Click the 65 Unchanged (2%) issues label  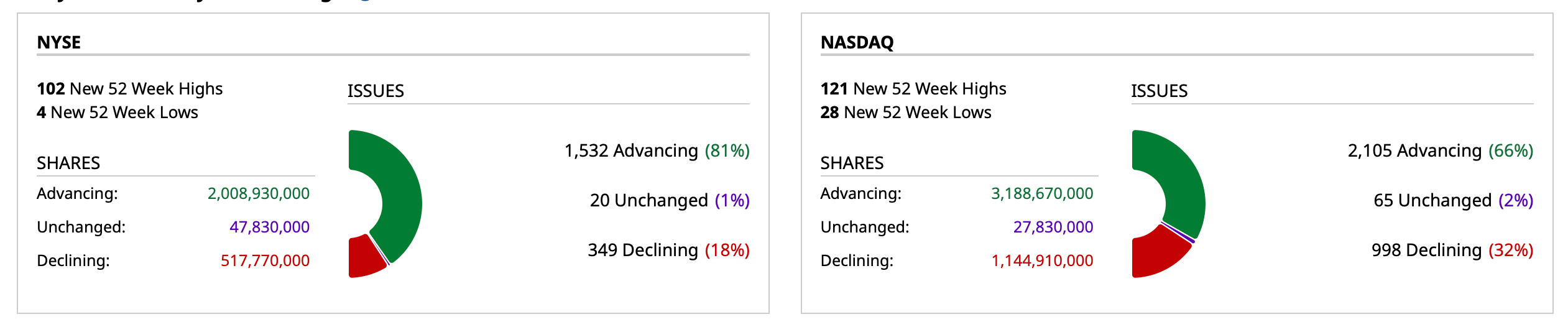[x=1453, y=200]
